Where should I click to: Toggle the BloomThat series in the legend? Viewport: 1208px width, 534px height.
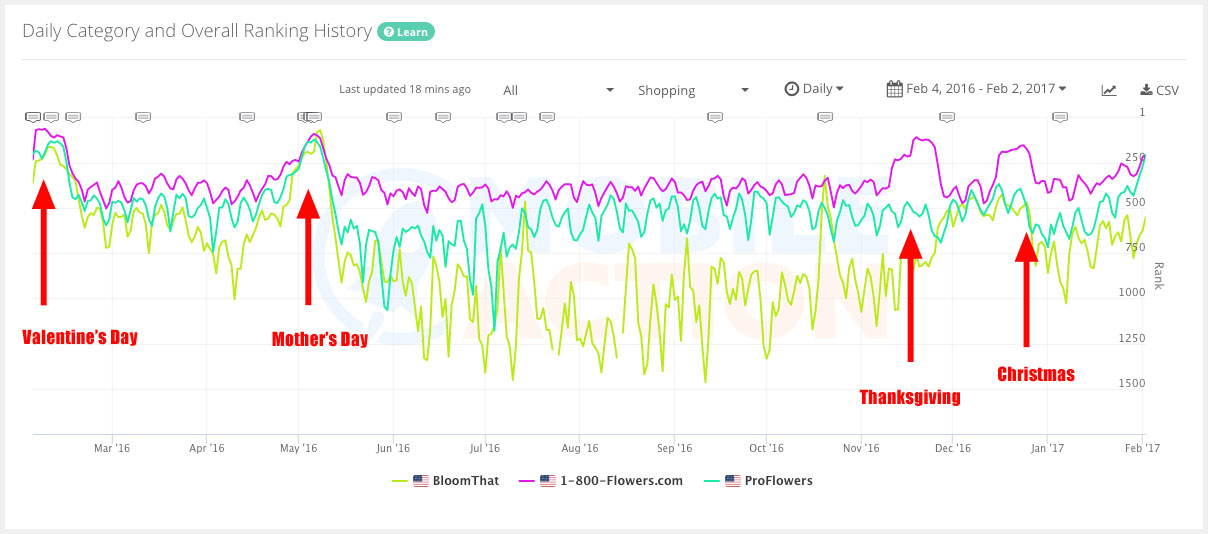[x=445, y=481]
